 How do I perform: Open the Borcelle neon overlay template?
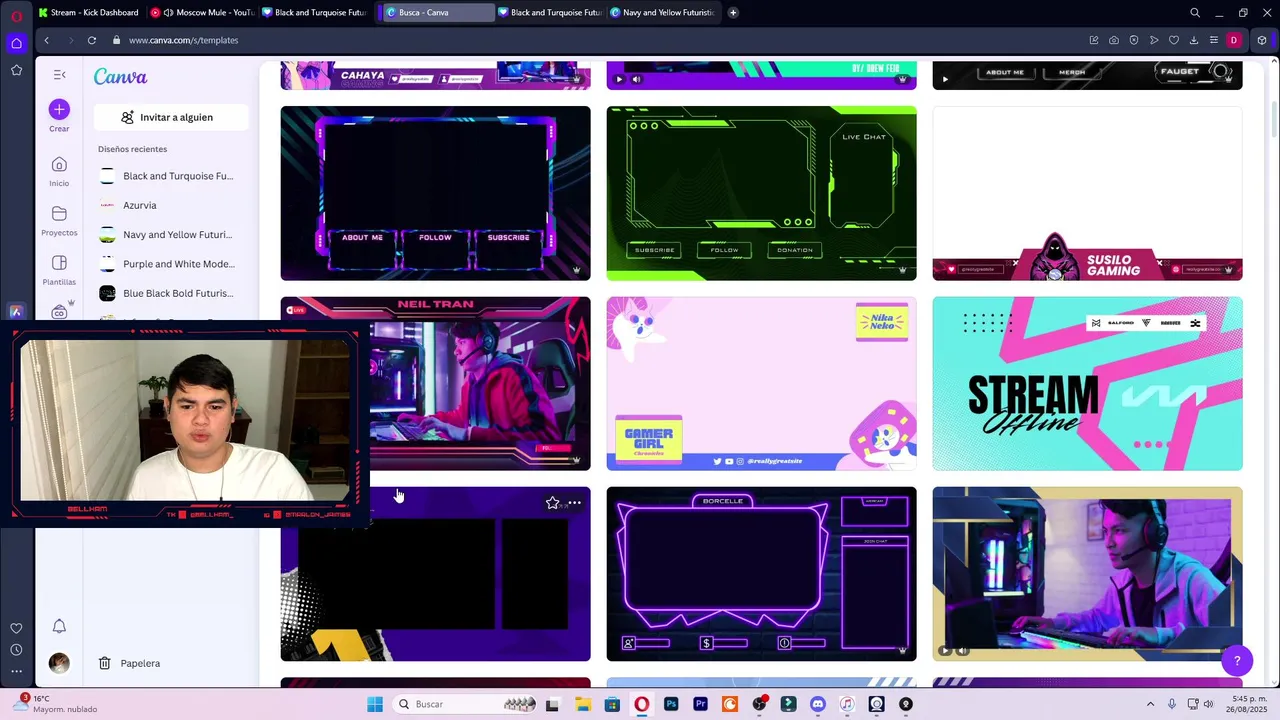pyautogui.click(x=761, y=574)
